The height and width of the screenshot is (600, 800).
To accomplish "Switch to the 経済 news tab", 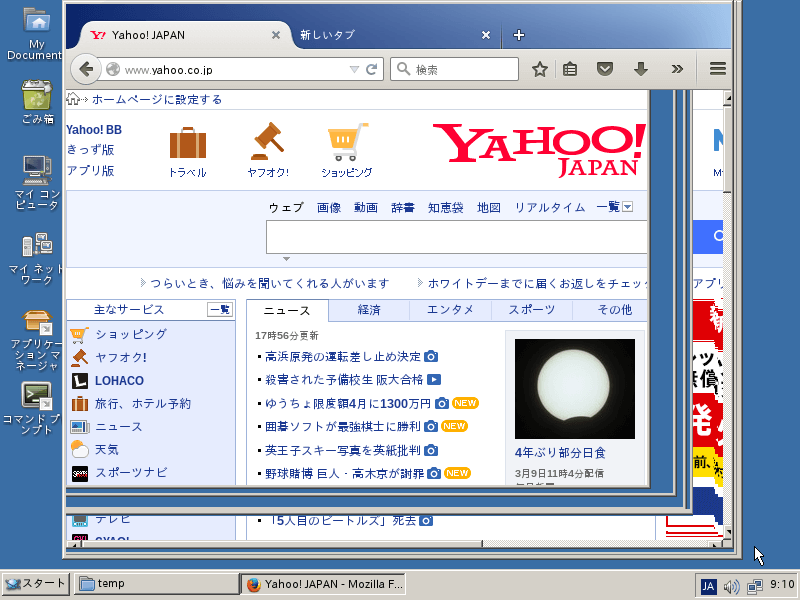I will tap(368, 310).
